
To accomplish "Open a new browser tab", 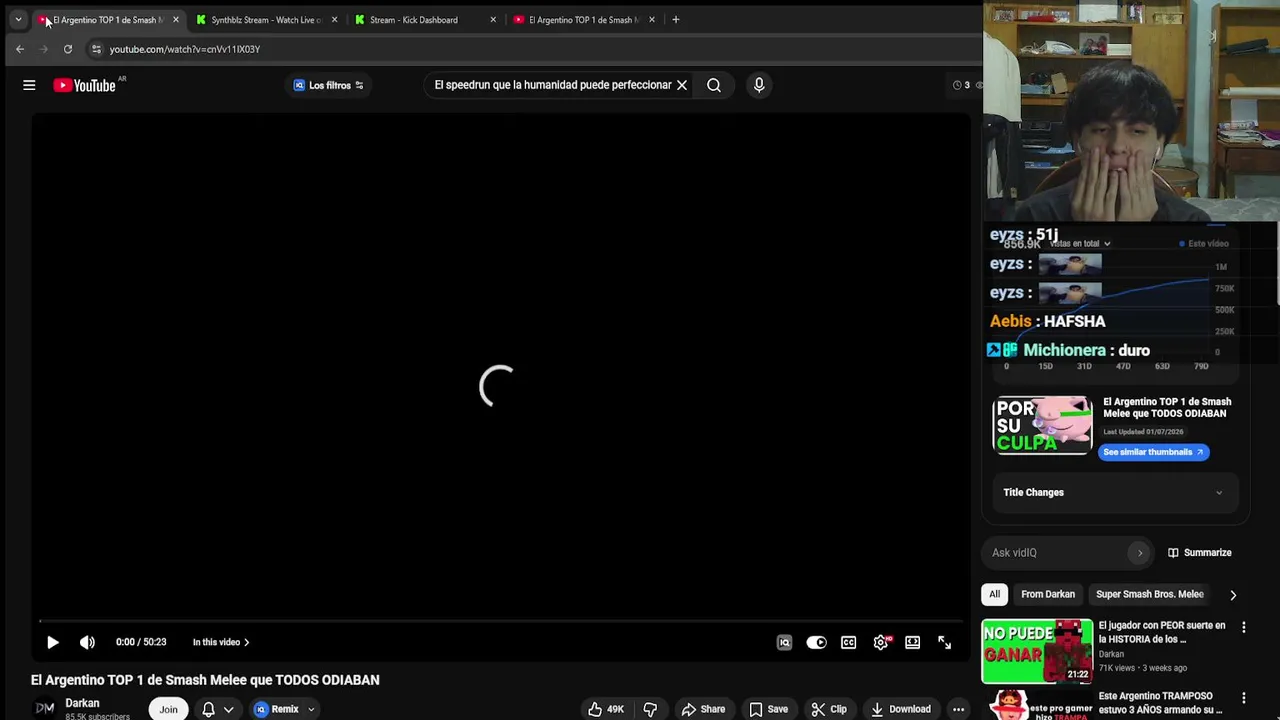I will 676,20.
